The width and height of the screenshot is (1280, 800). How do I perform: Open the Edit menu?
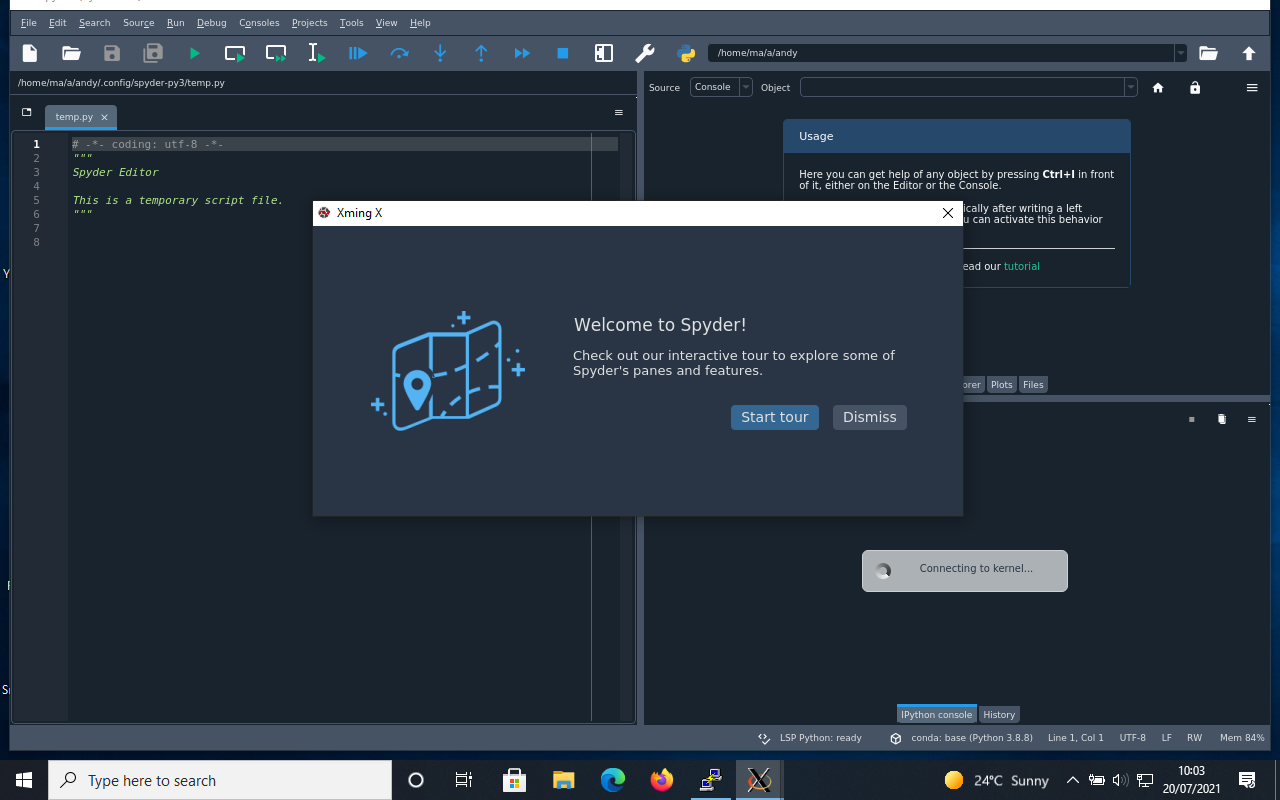(x=58, y=22)
